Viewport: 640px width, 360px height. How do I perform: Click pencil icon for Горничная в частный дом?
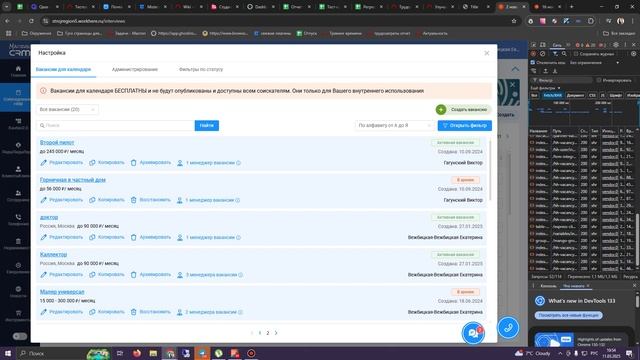pos(44,200)
